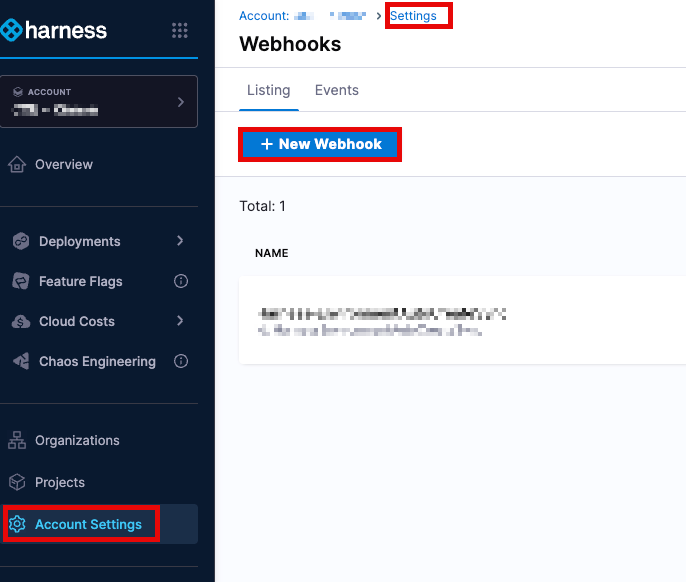Show info for Chaos Engineering
This screenshot has width=686, height=582.
pyautogui.click(x=181, y=361)
